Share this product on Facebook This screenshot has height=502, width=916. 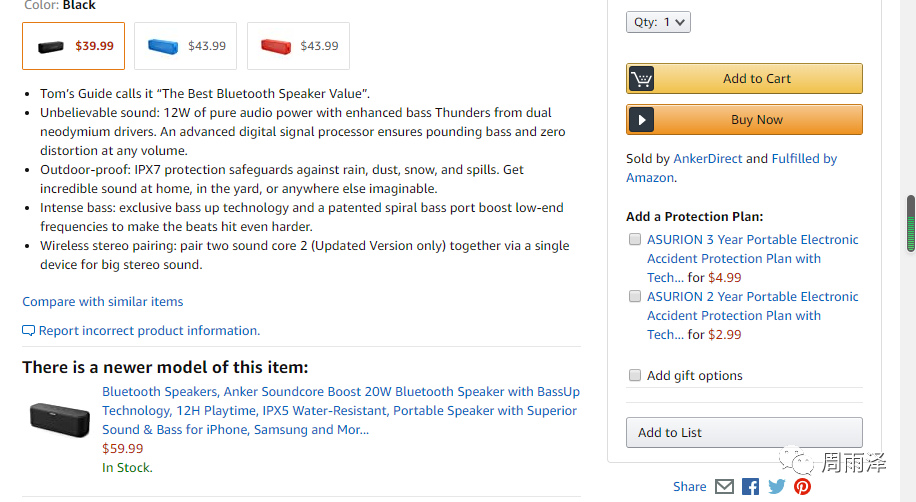[750, 487]
